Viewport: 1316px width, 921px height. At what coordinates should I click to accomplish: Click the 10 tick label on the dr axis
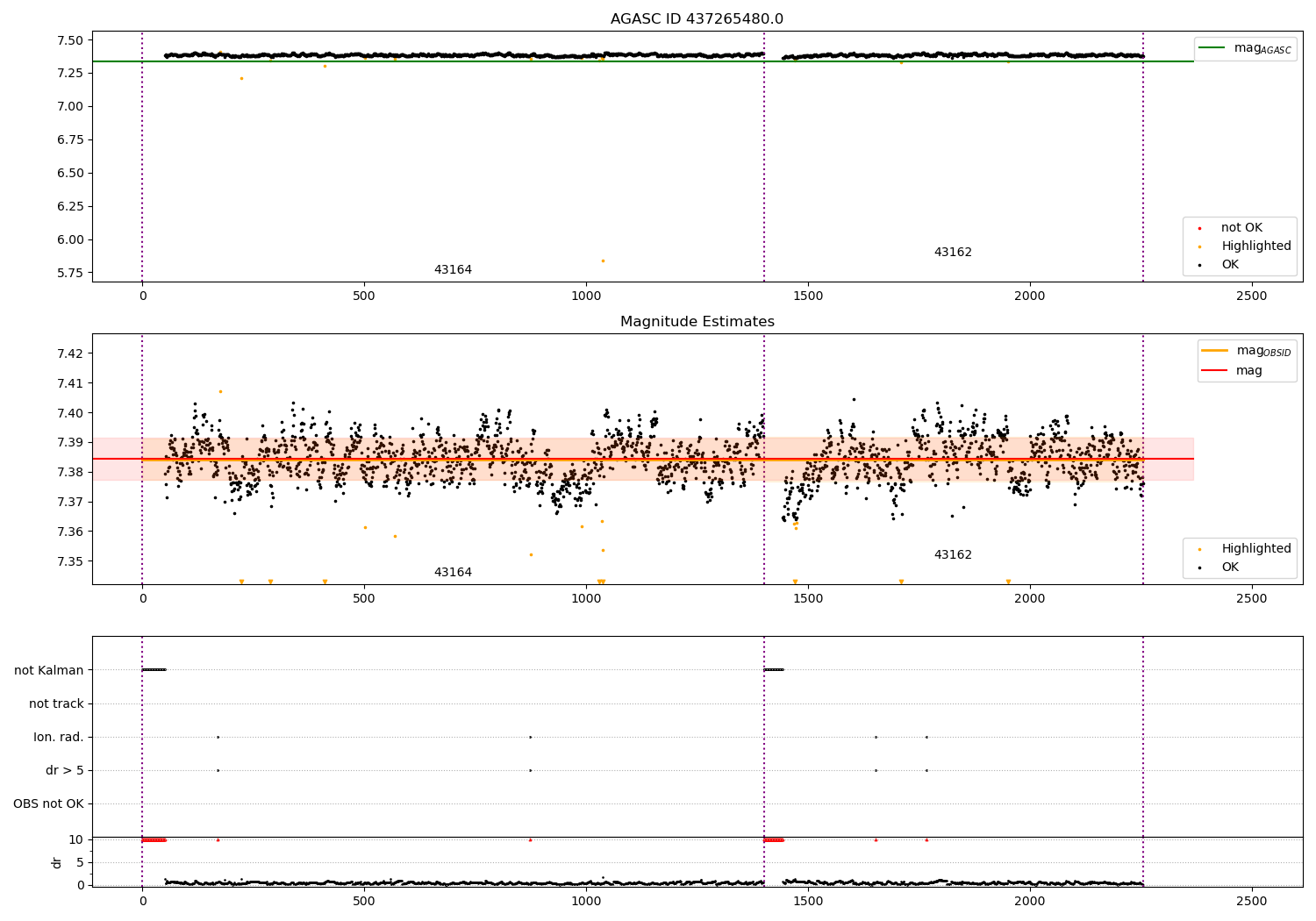click(76, 840)
